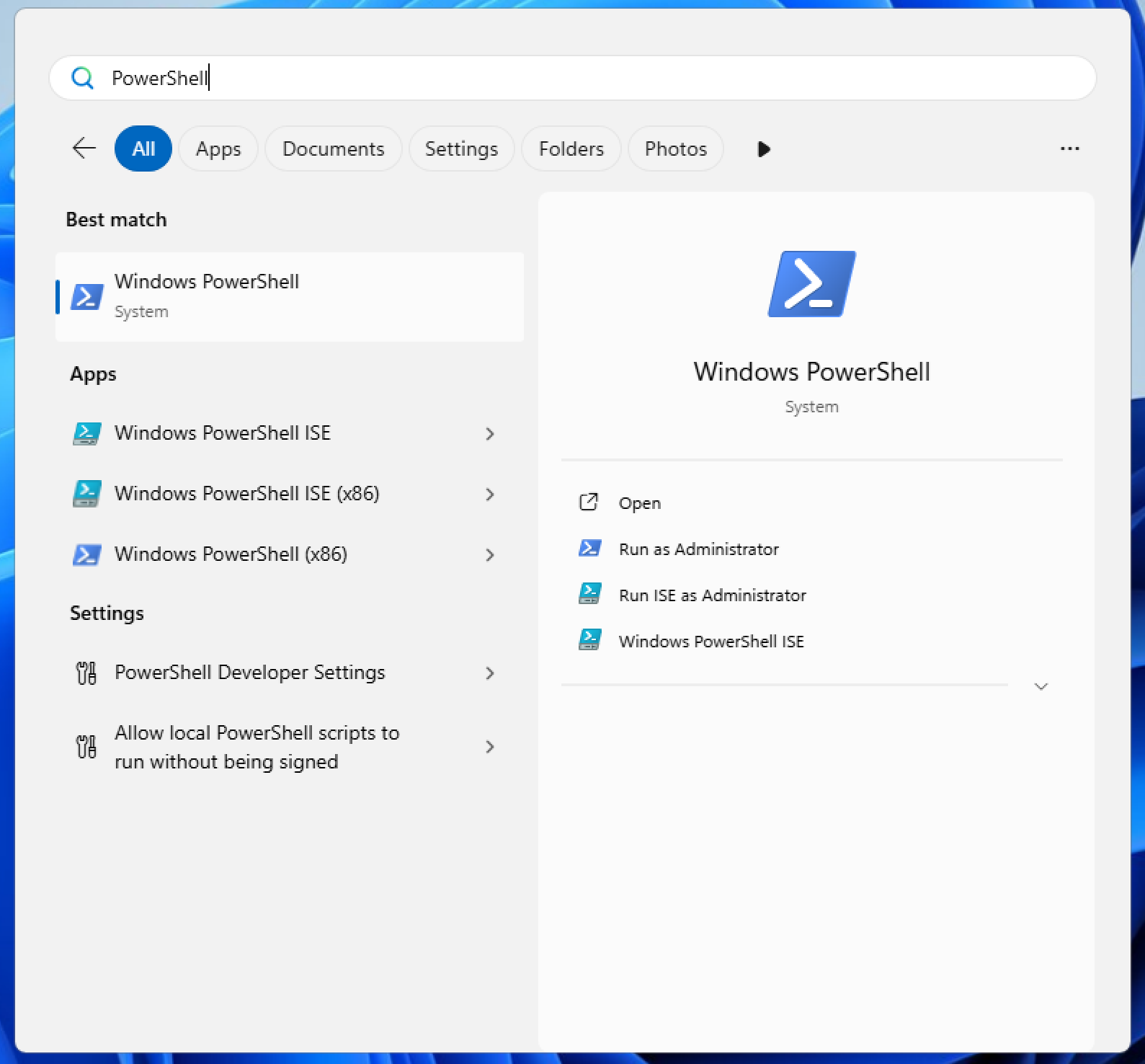Click the Windows PowerShell ISE app icon
Image resolution: width=1145 pixels, height=1064 pixels.
coord(87,433)
